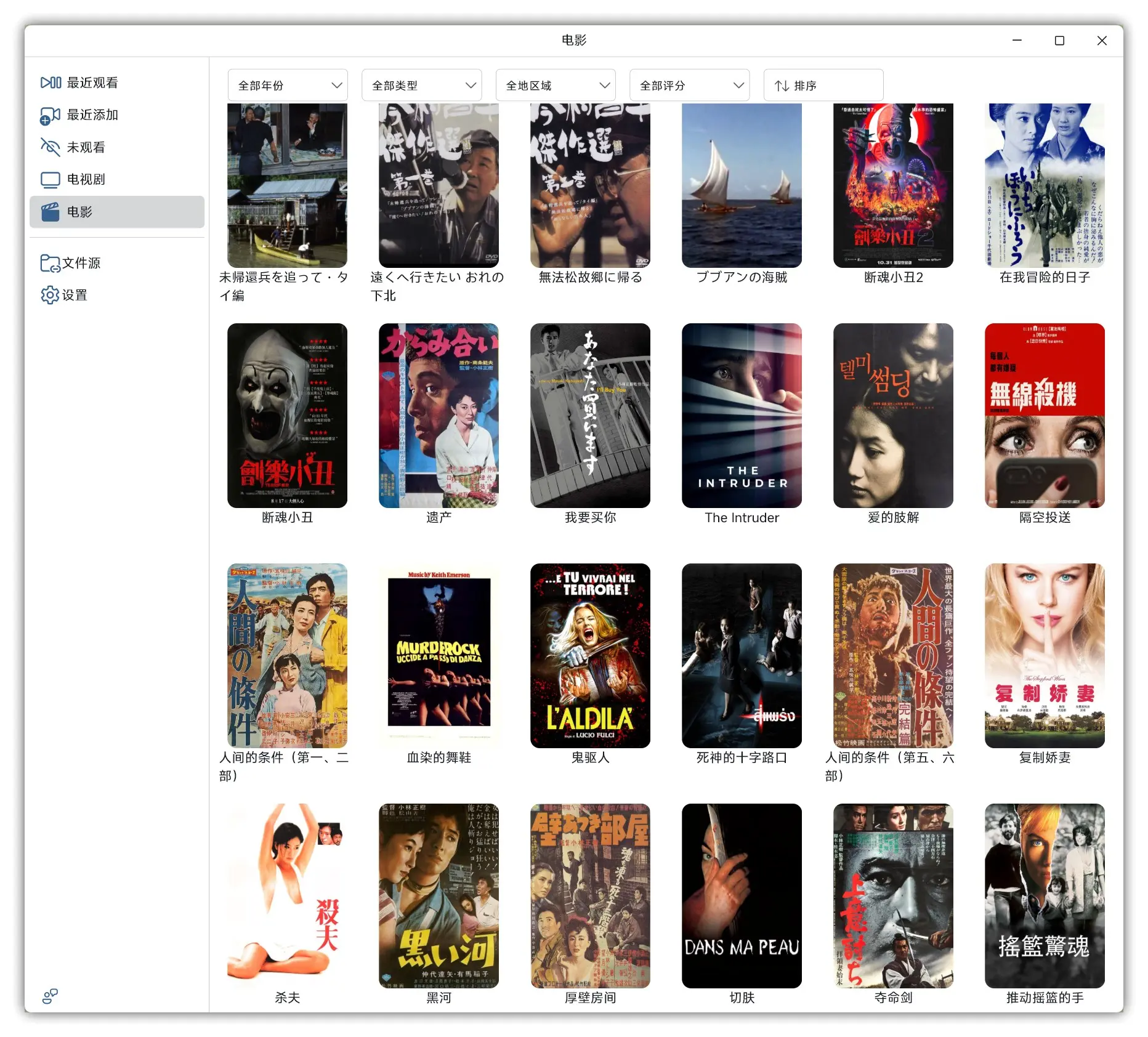
Task: Open 最近观看 recently watched in sidebar
Action: [x=116, y=83]
